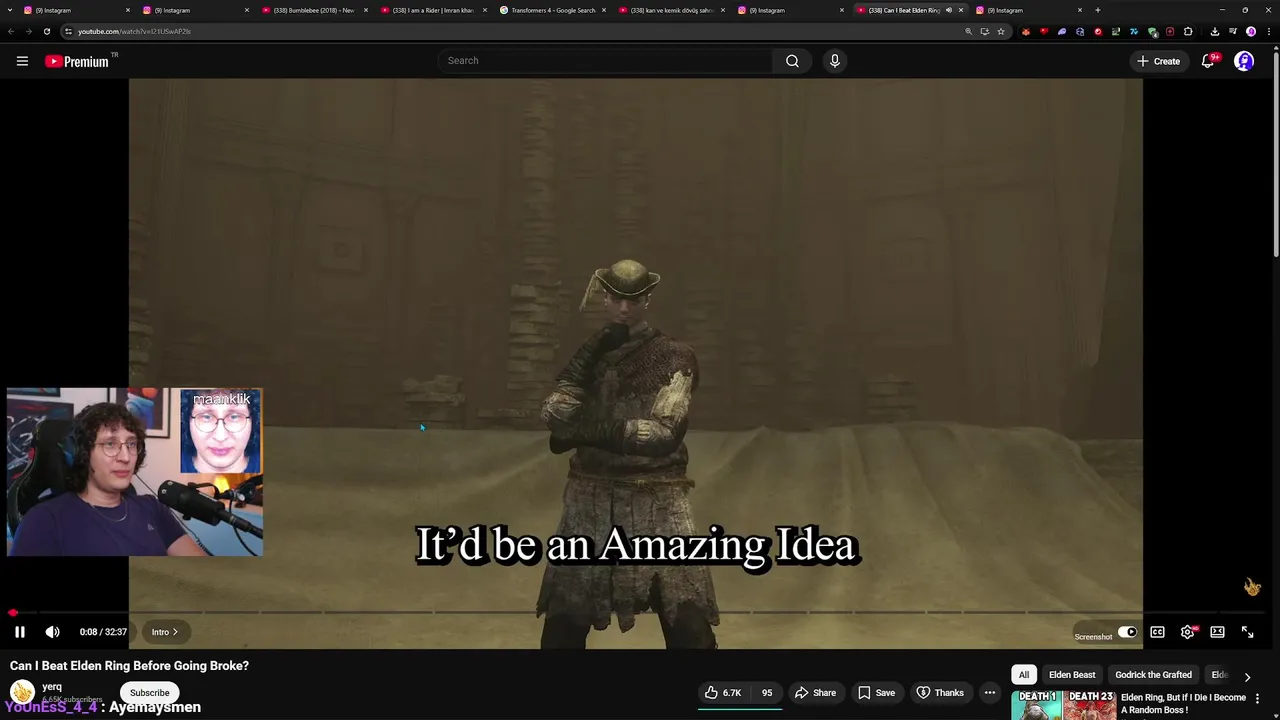Open DEATH 1 DEATH 23 video thumbnail
1280x720 pixels.
[x=1063, y=705]
